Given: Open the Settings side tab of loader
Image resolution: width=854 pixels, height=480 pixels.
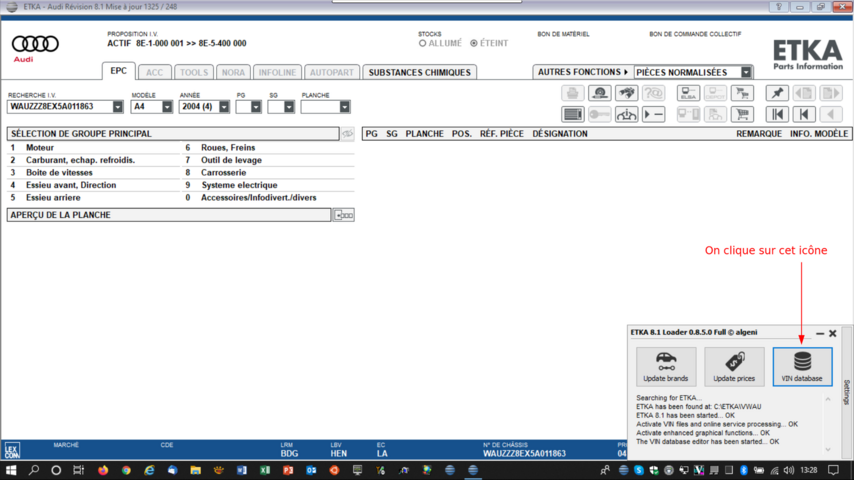Looking at the screenshot, I should click(846, 392).
